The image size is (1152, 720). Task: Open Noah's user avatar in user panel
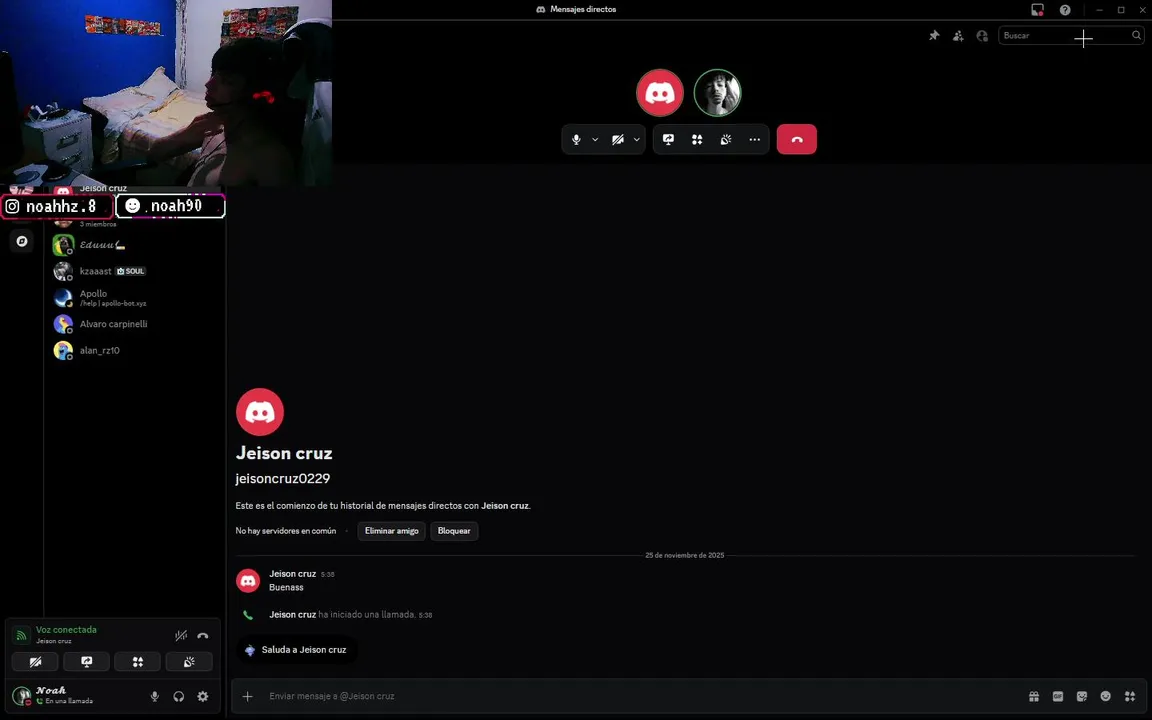coord(22,695)
